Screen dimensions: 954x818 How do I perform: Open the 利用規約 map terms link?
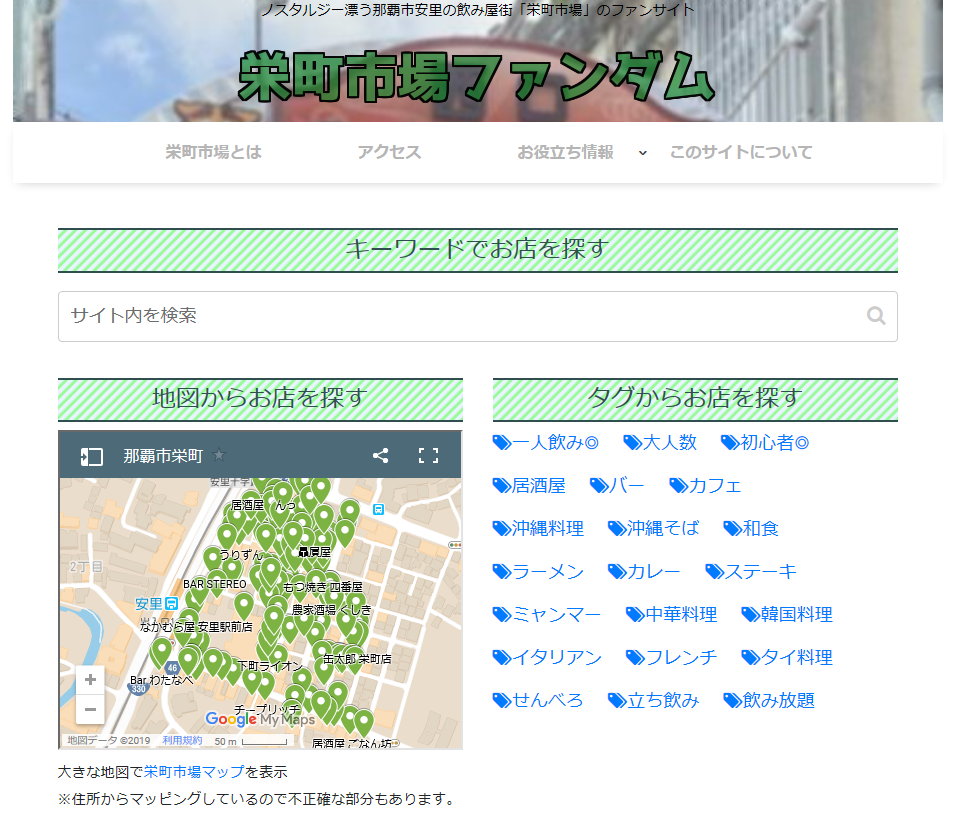click(182, 741)
